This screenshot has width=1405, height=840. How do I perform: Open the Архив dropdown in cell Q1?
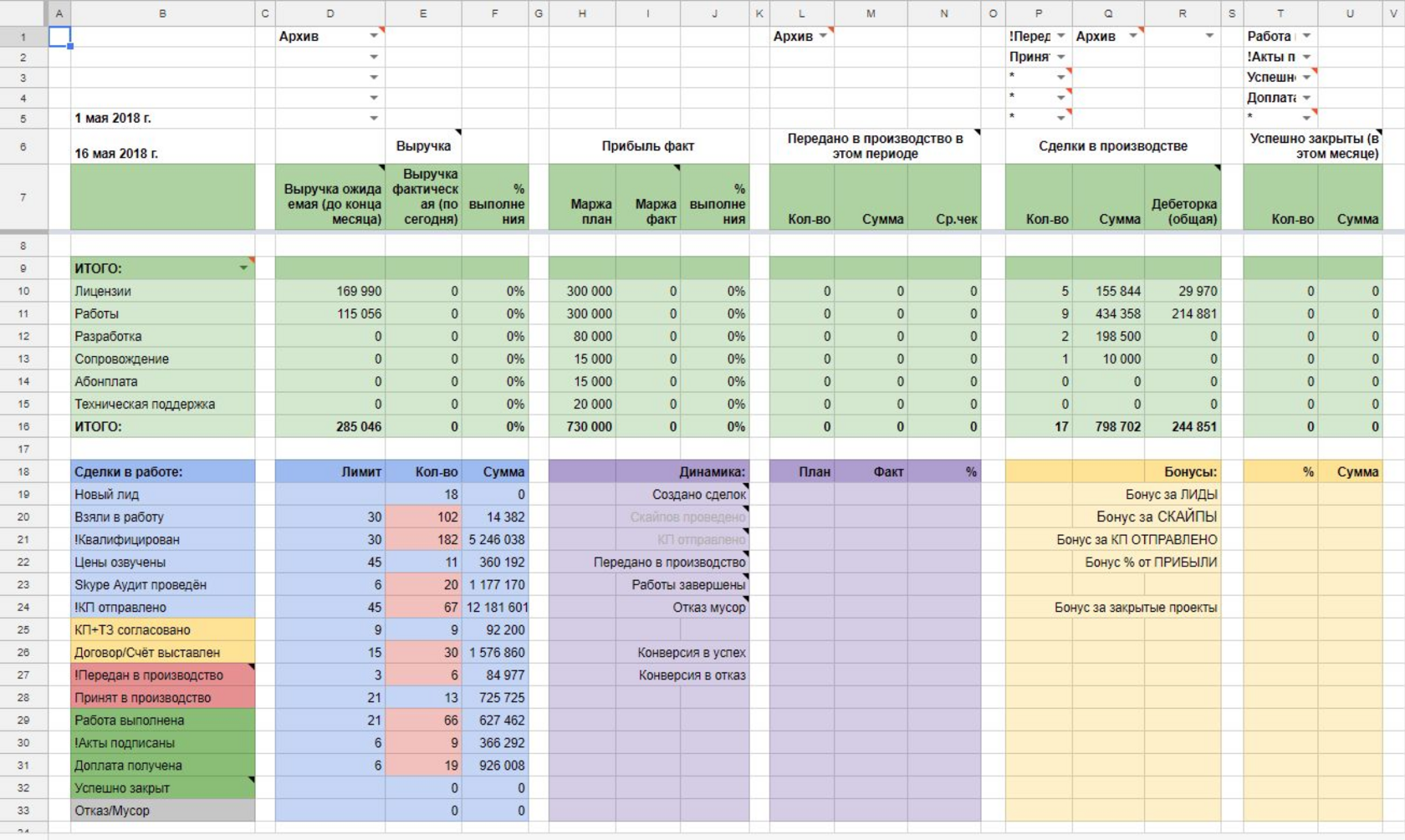(x=1133, y=36)
